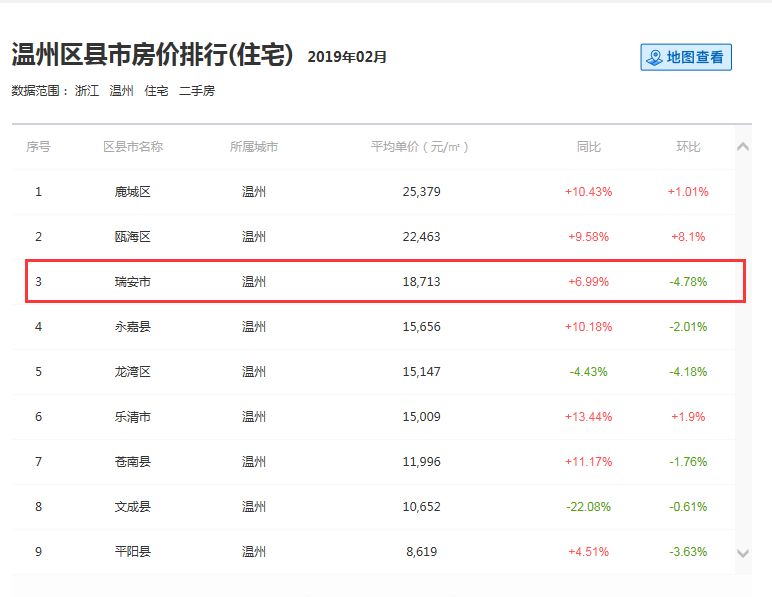This screenshot has width=772, height=597.
Task: Click the month-on-month value +1.9%
Action: click(688, 417)
